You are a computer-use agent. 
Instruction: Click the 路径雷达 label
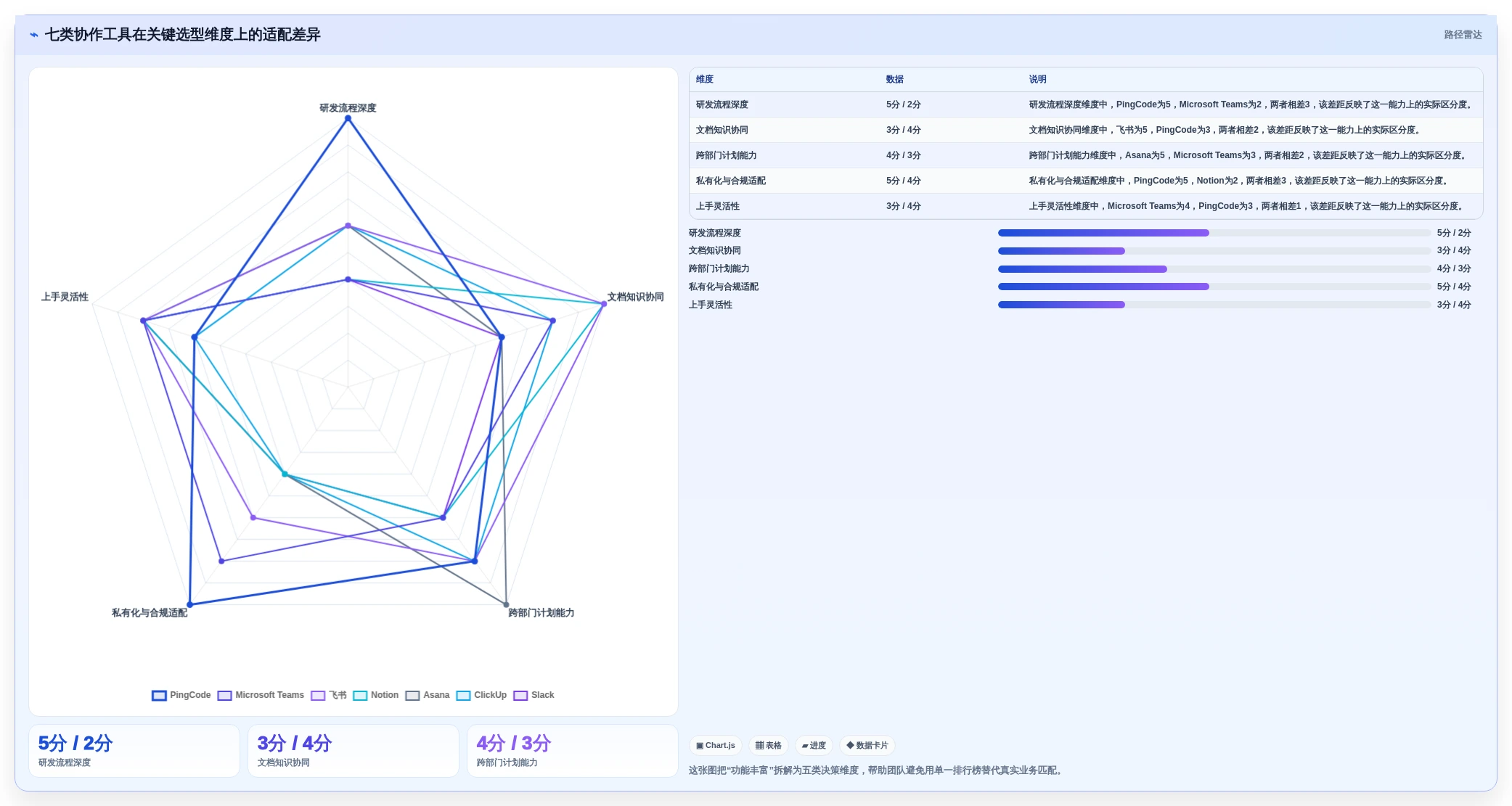pyautogui.click(x=1463, y=35)
